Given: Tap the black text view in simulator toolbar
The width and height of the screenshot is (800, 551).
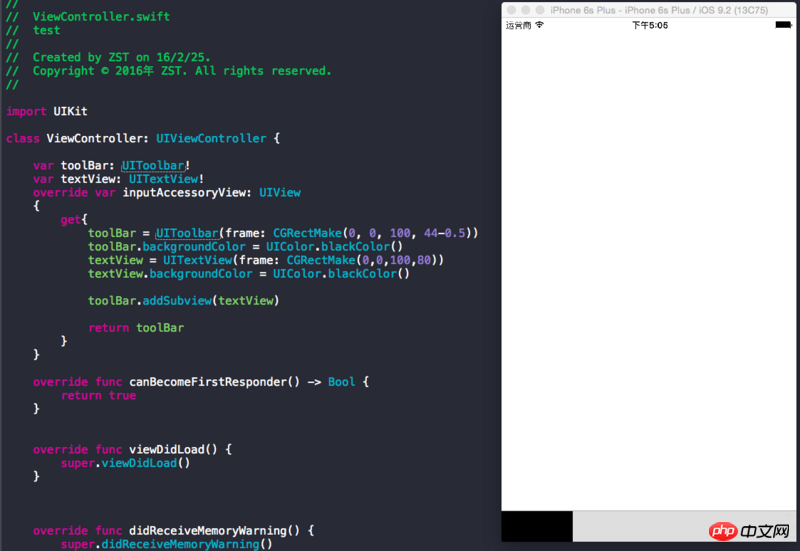Looking at the screenshot, I should [537, 526].
